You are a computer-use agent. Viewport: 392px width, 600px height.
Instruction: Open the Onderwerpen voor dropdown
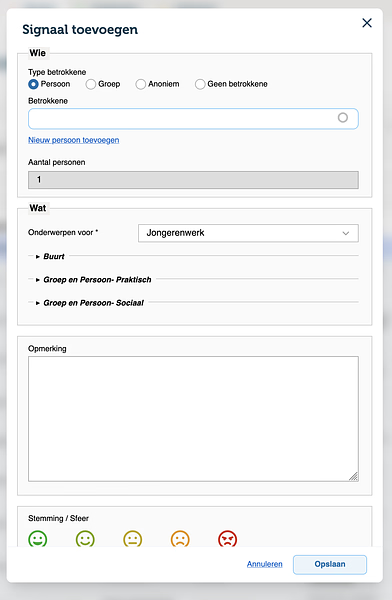[x=248, y=233]
